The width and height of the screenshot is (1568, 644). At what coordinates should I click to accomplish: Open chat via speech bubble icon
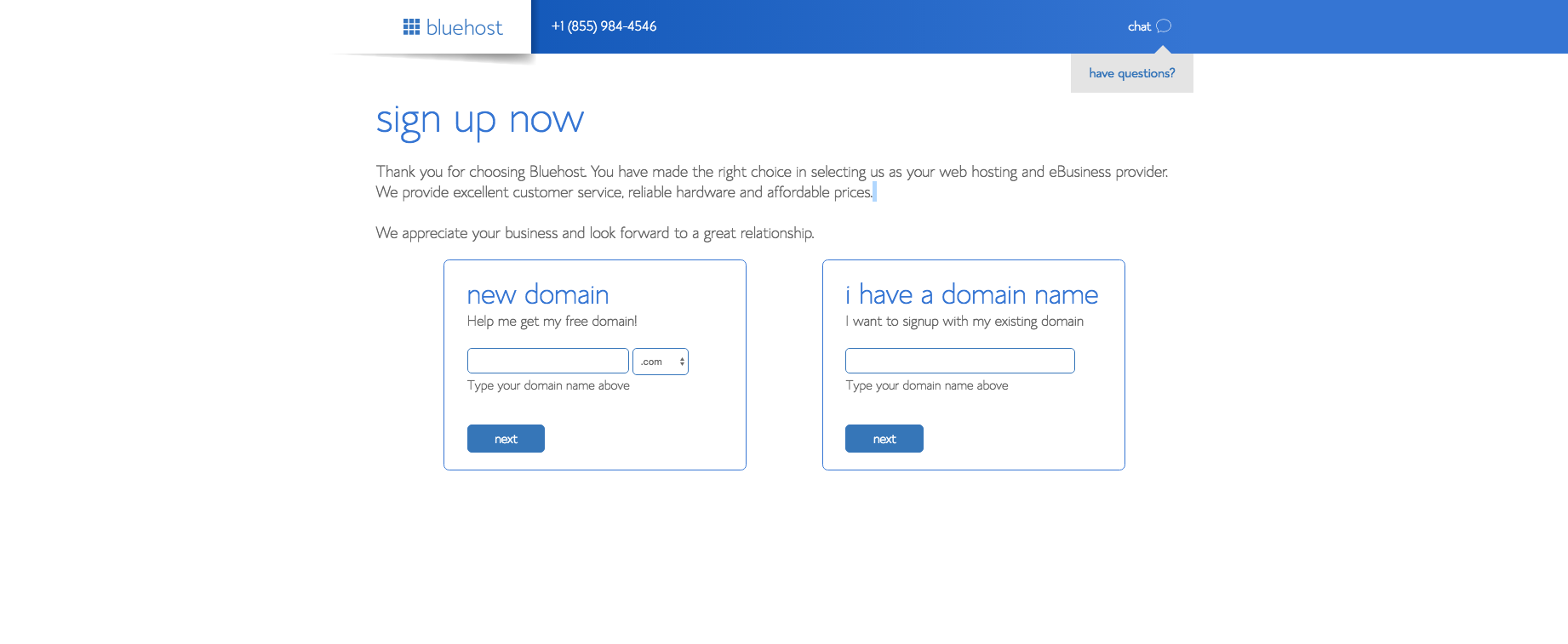click(1164, 26)
